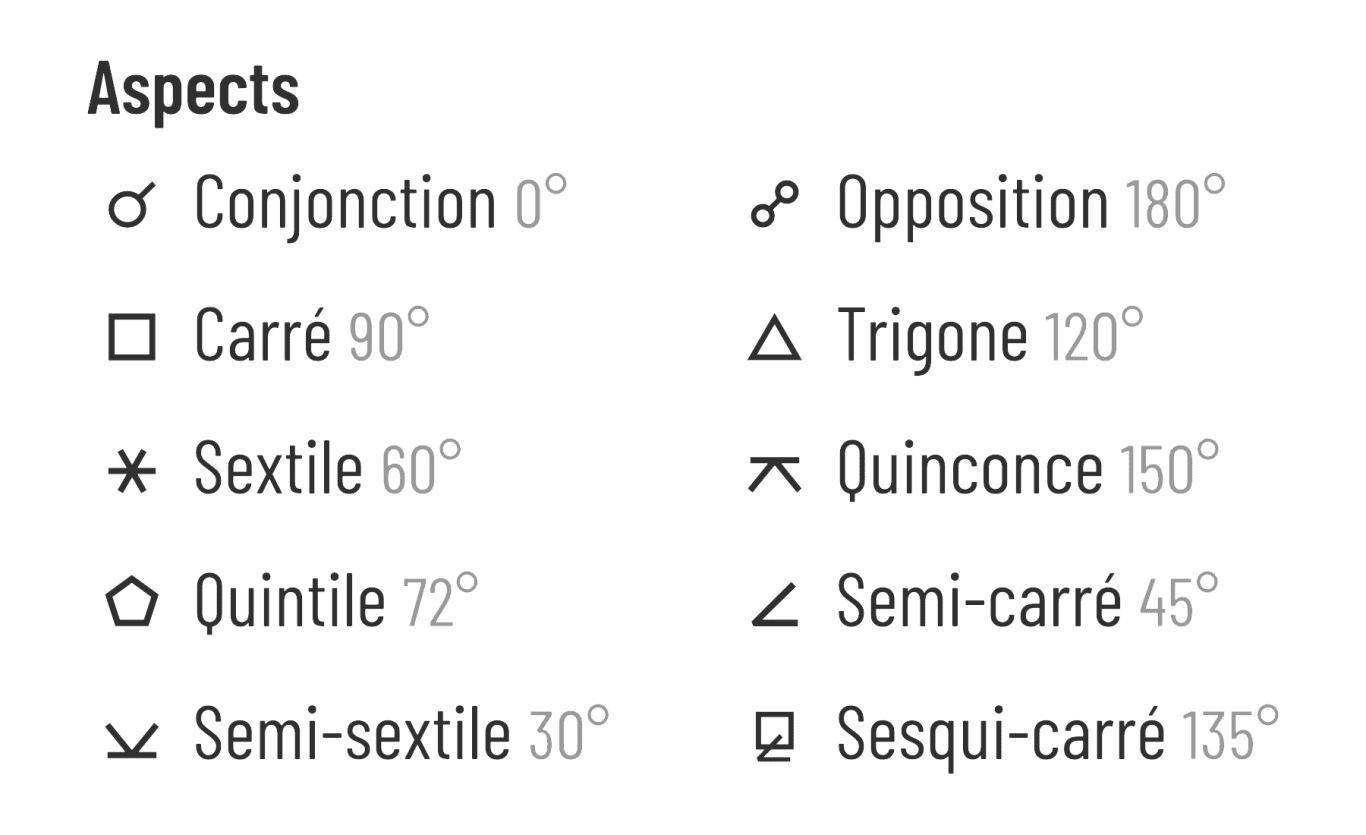Click the 180° value beside Opposition
The image size is (1366, 835).
tap(1175, 203)
